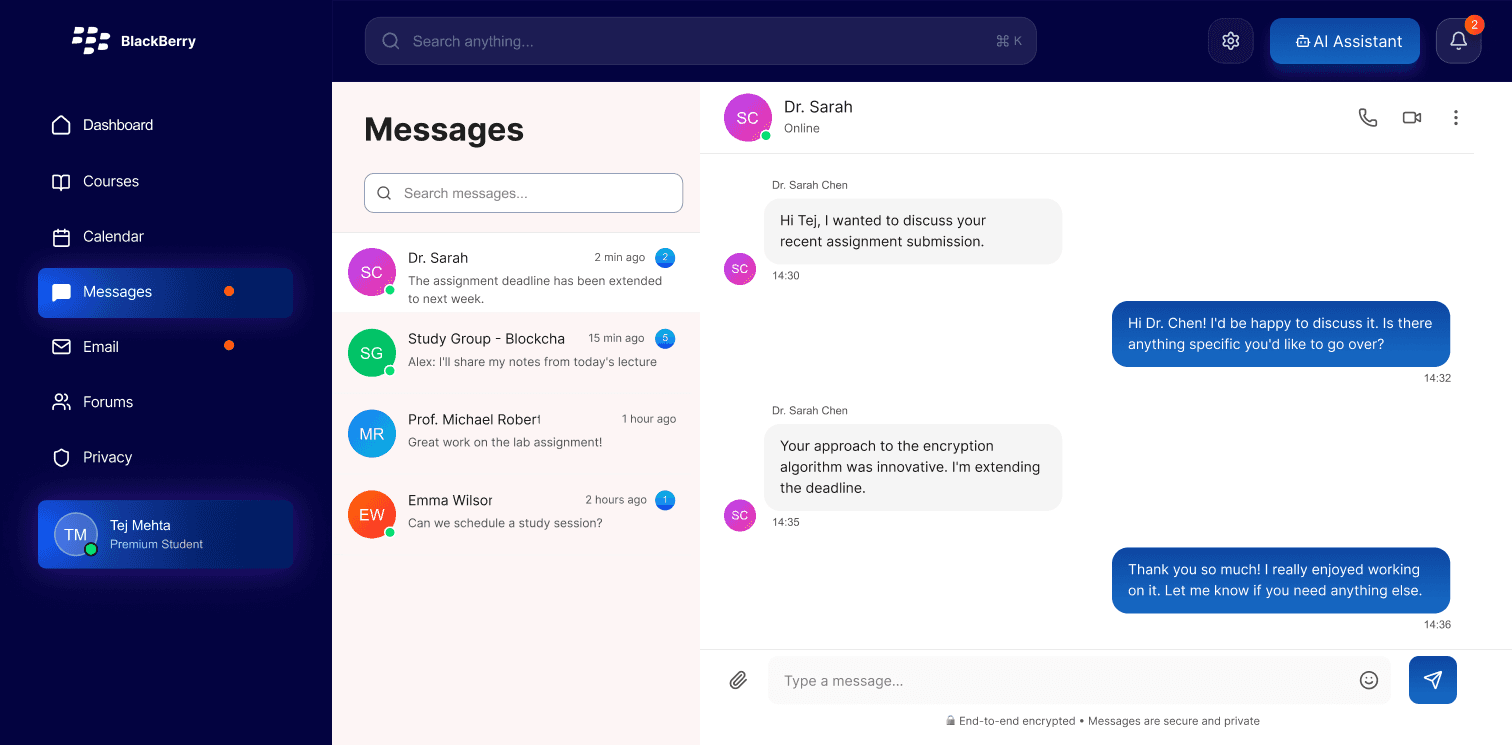Open Dr. Sarah's avatar in the chat header
The width and height of the screenshot is (1512, 745).
[x=747, y=117]
